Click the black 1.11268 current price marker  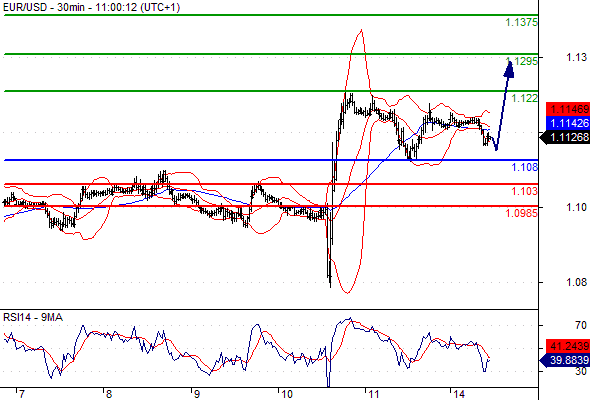click(x=565, y=137)
